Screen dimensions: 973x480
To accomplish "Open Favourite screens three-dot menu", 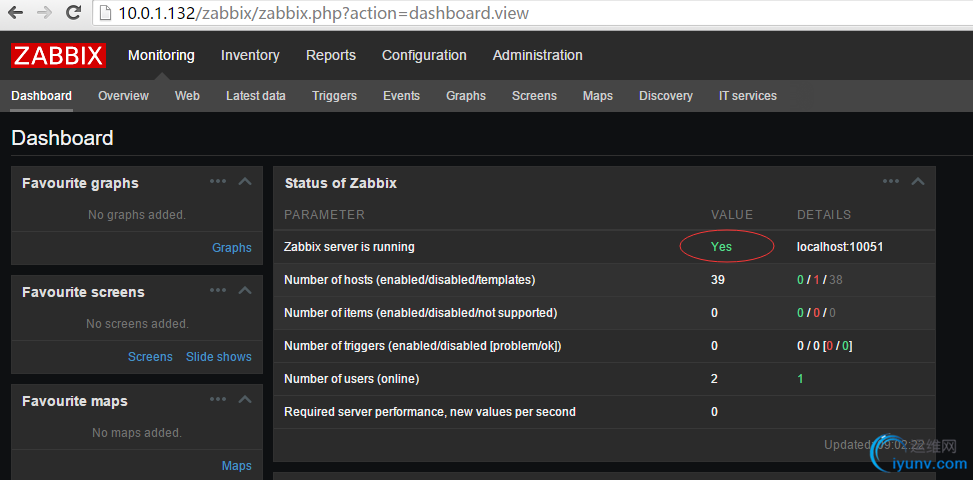I will click(x=218, y=291).
